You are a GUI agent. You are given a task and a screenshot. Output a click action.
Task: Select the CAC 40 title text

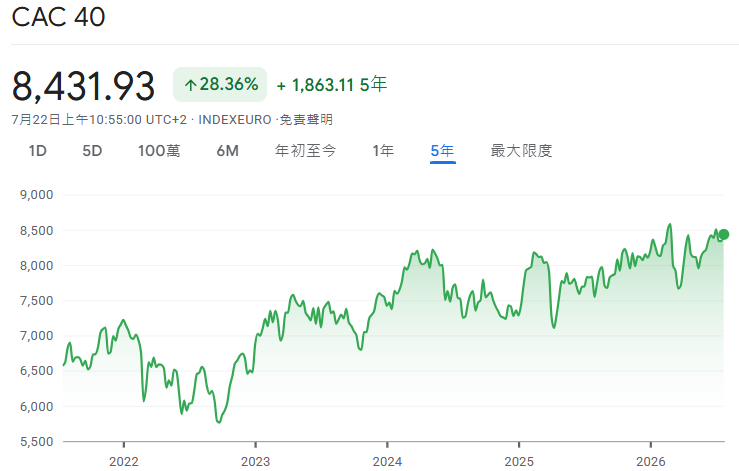pyautogui.click(x=58, y=17)
